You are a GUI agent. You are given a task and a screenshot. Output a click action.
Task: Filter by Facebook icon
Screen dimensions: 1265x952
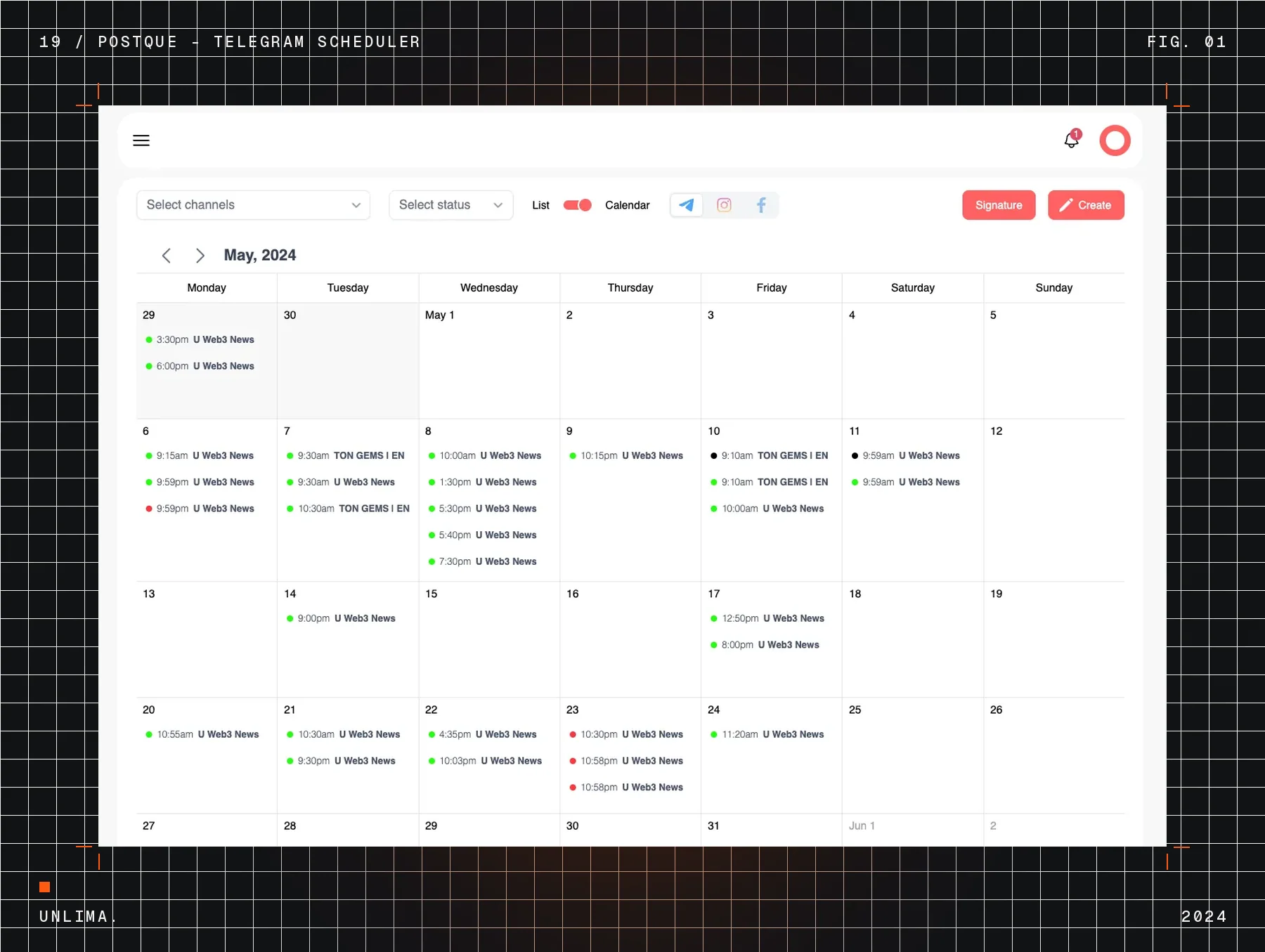[x=761, y=205]
